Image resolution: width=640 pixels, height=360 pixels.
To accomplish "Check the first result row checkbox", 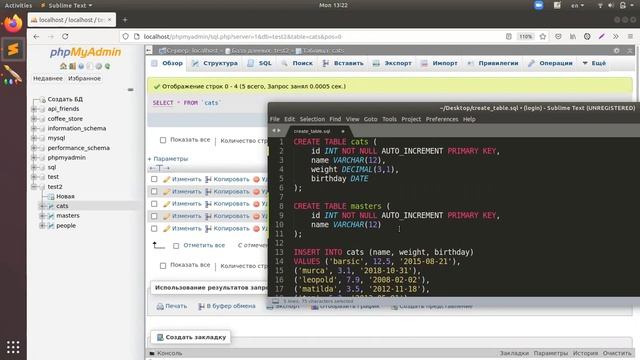I will click(x=154, y=179).
